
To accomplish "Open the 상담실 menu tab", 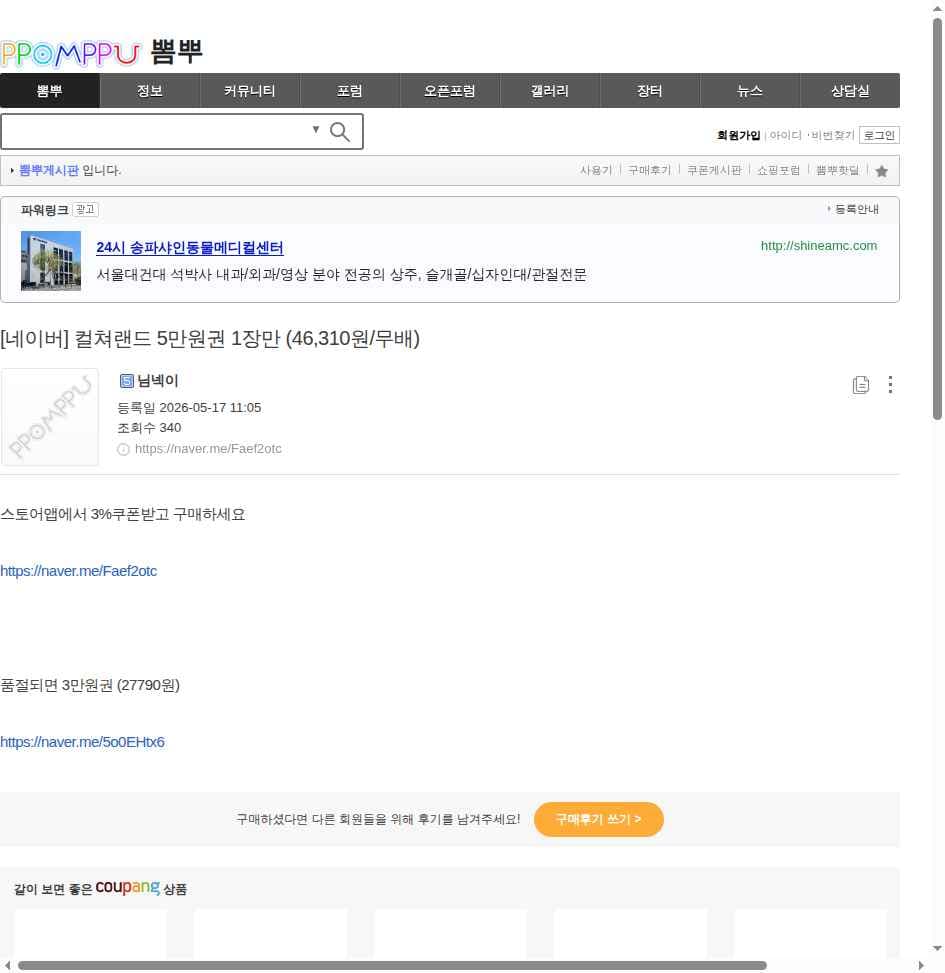I will pos(850,91).
